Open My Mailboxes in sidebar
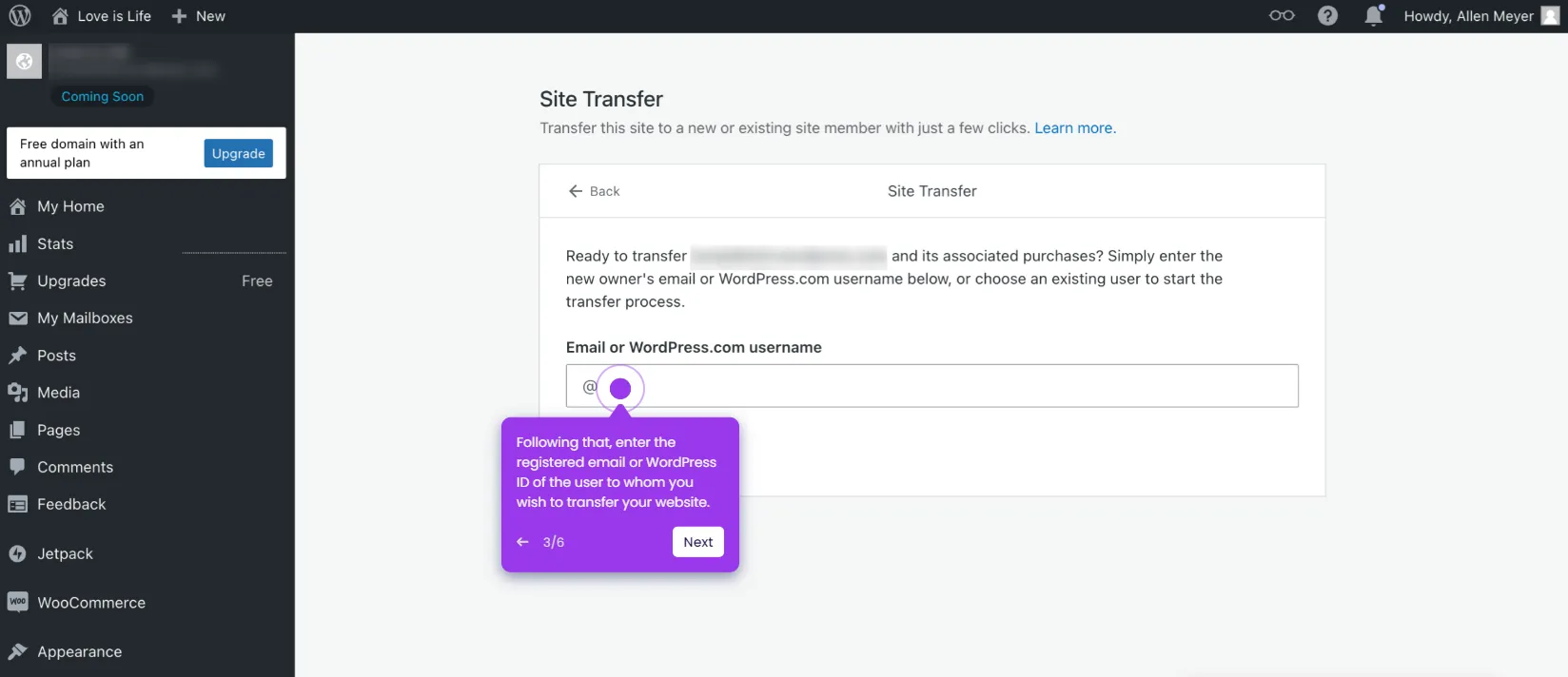Viewport: 1568px width, 677px height. coord(85,318)
